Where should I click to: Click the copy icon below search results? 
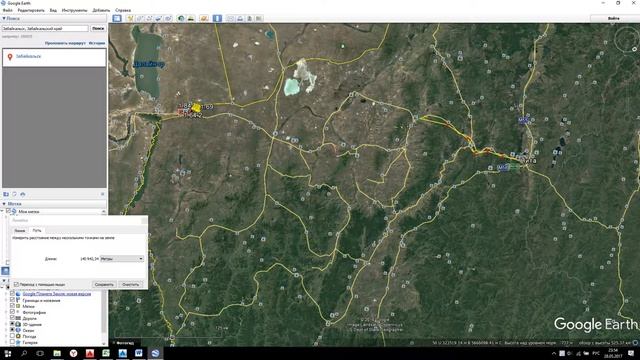tap(14, 194)
